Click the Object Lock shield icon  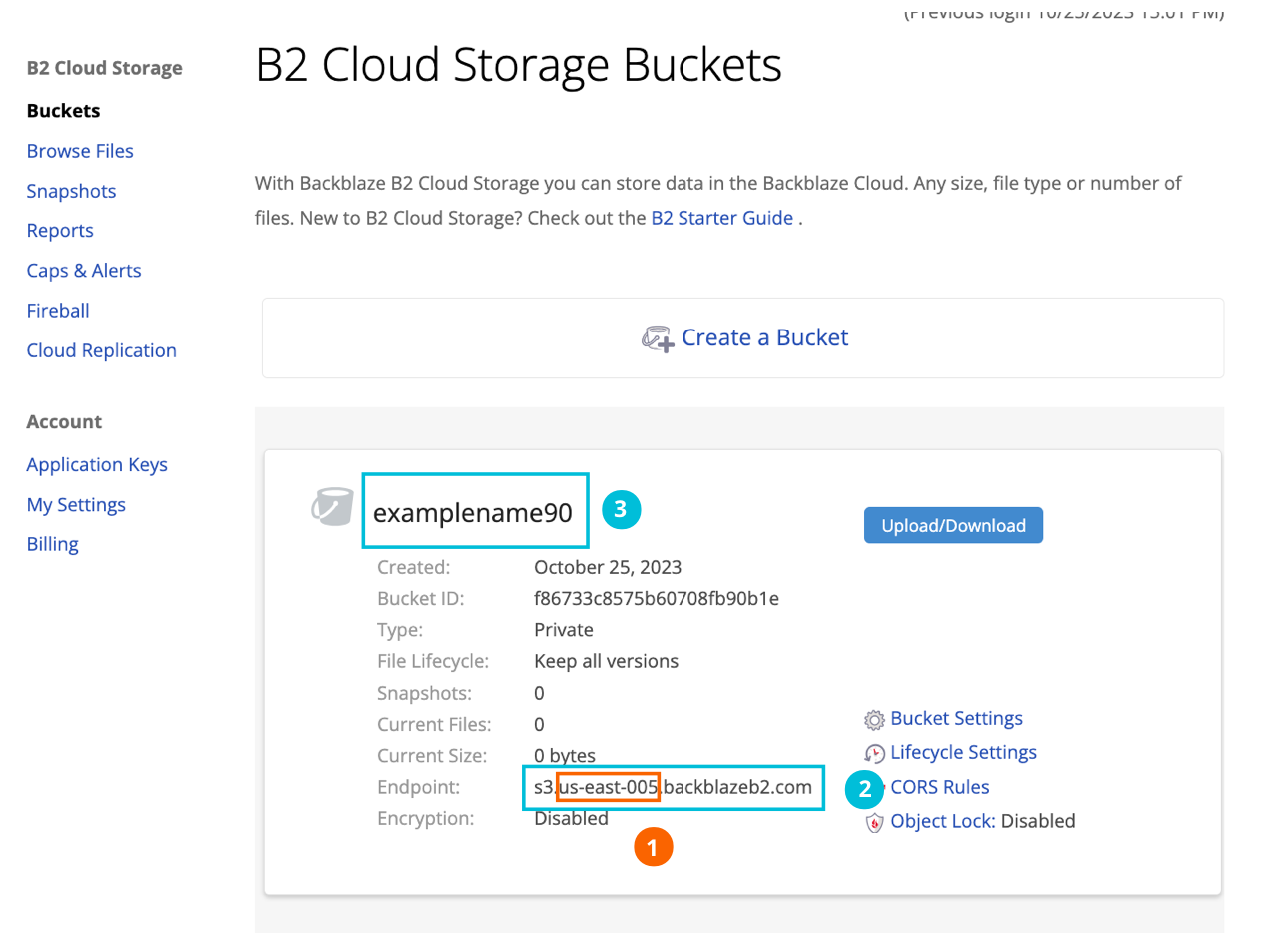coord(874,822)
